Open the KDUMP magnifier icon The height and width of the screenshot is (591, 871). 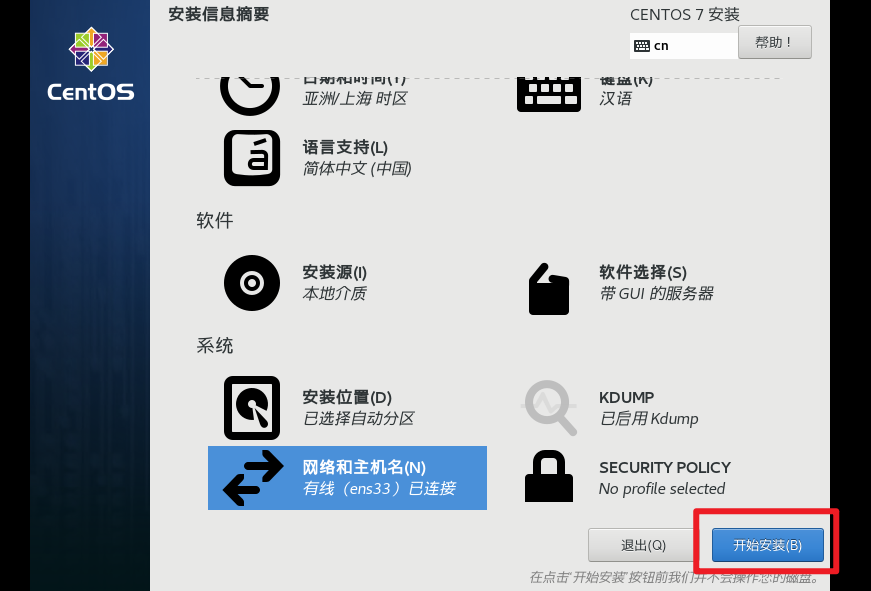pyautogui.click(x=550, y=408)
